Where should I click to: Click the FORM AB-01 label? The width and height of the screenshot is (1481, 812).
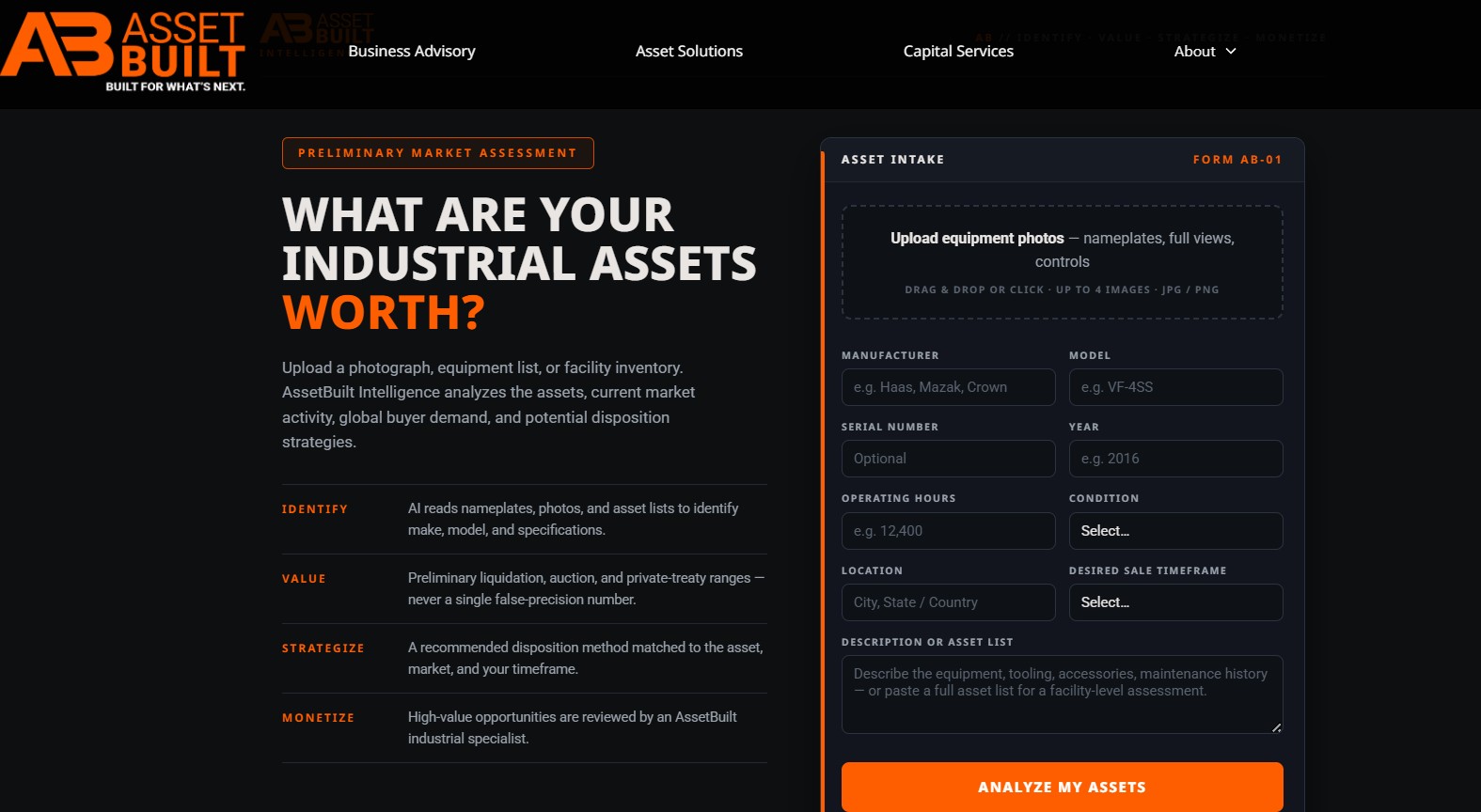coord(1237,160)
